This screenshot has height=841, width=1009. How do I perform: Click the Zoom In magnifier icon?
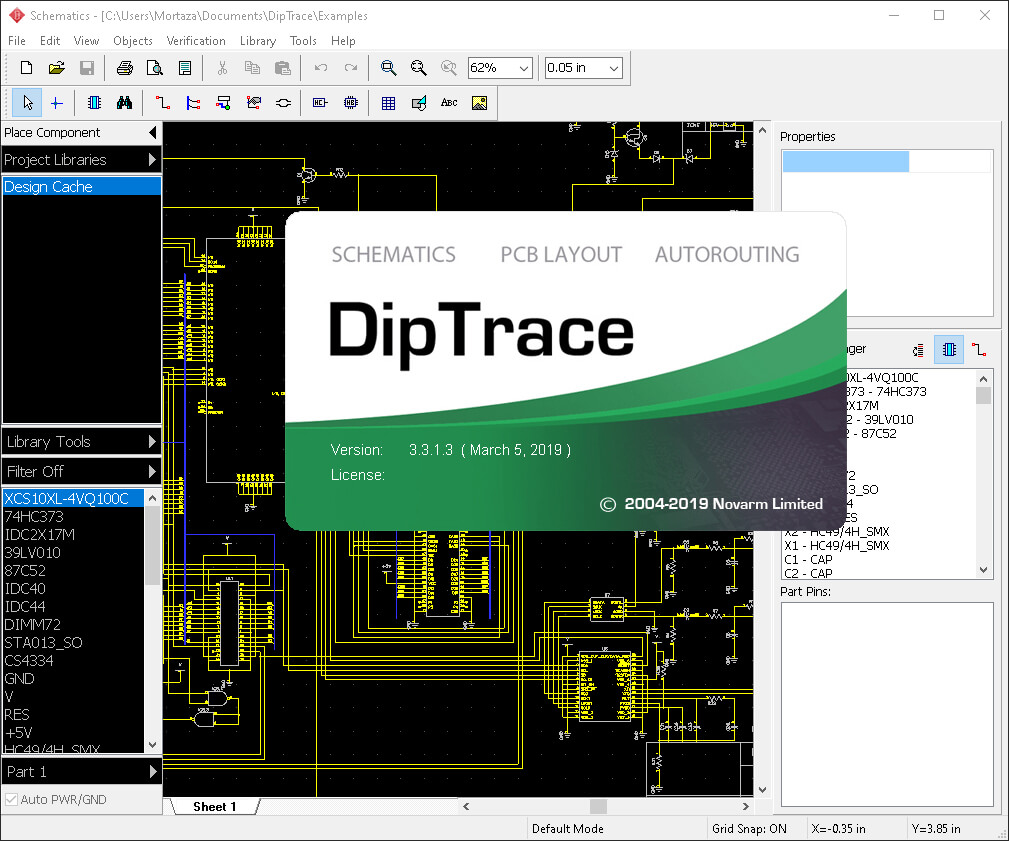tap(388, 68)
